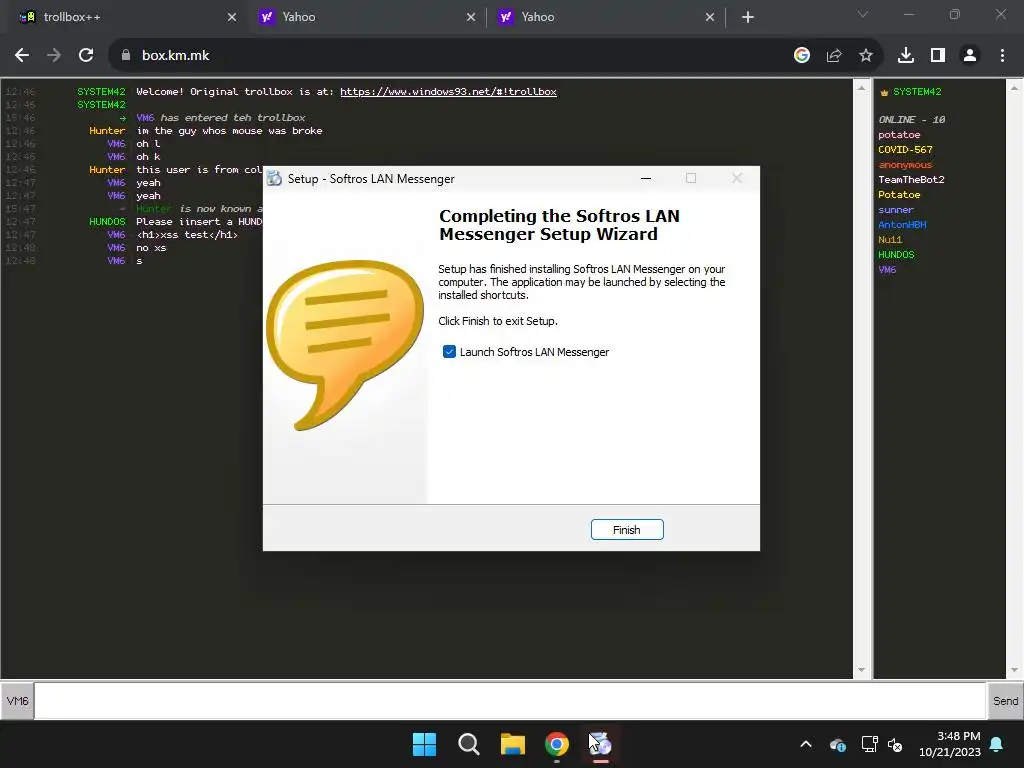Open a new browser tab
This screenshot has height=768, width=1024.
(x=748, y=17)
